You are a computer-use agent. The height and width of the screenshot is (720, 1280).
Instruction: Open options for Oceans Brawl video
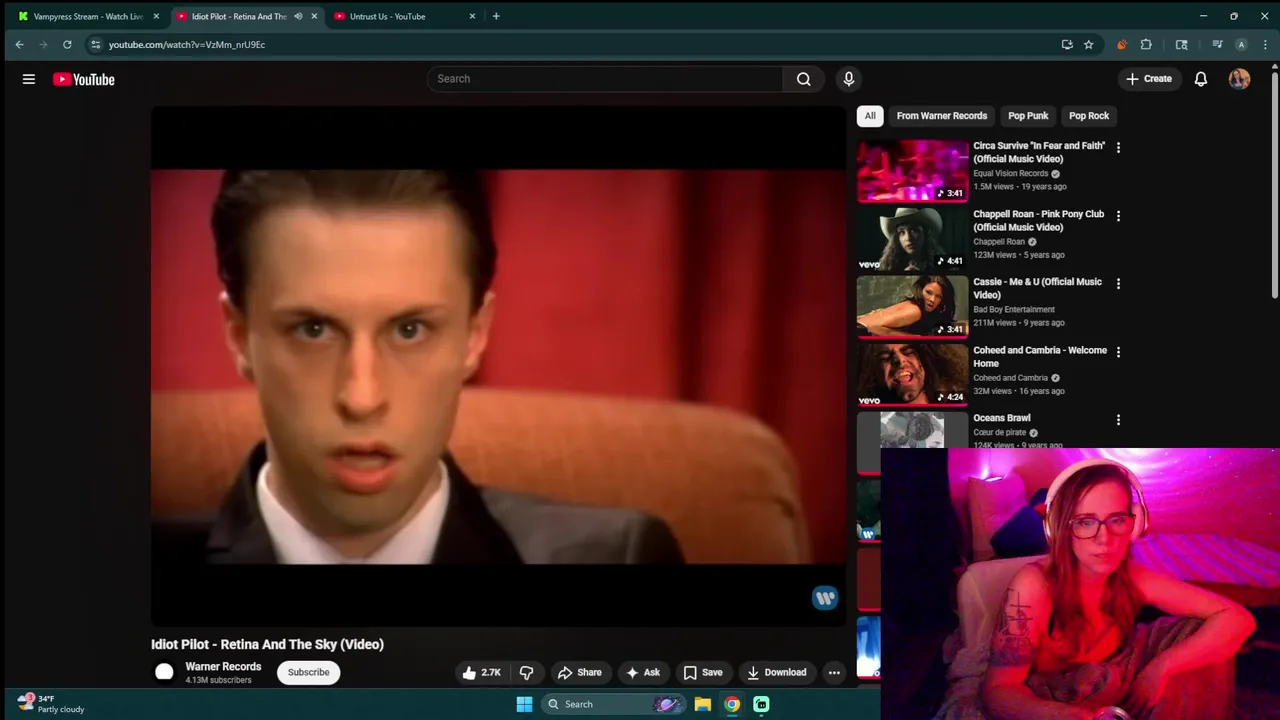point(1118,420)
